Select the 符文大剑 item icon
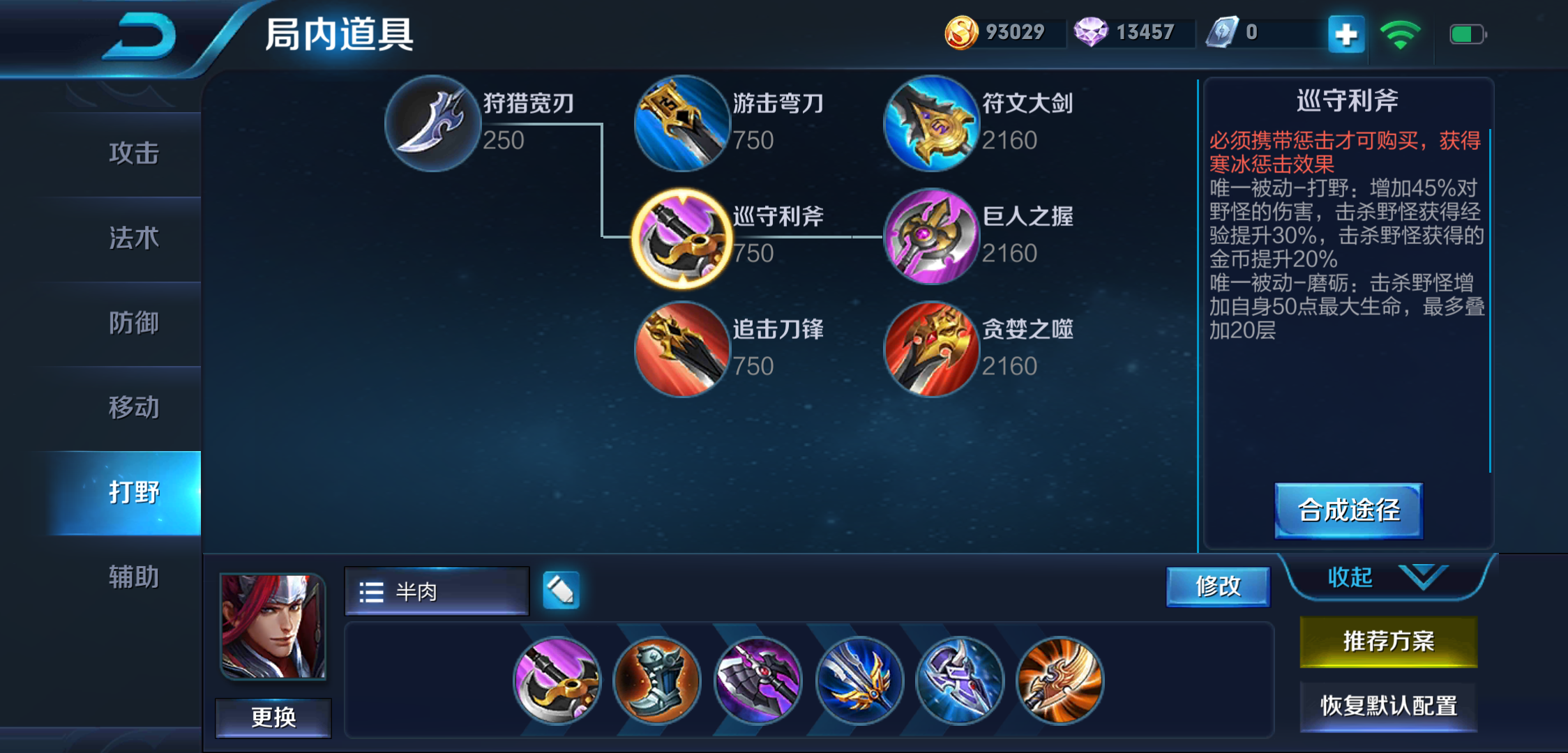 (x=932, y=123)
